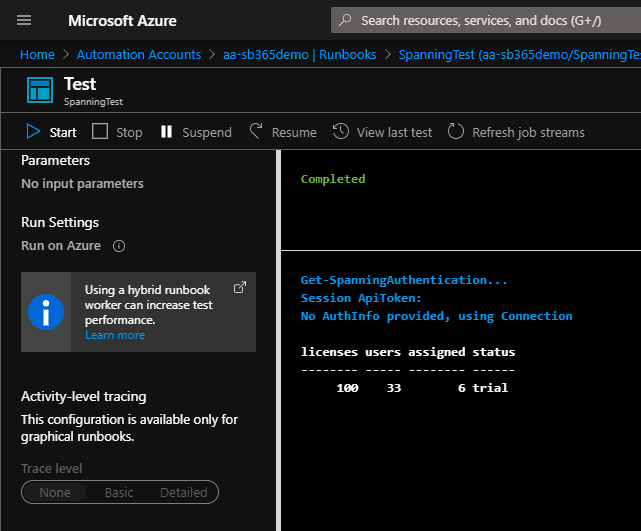Click the No AuthInfo provided output line
The width and height of the screenshot is (641, 531).
tap(437, 316)
